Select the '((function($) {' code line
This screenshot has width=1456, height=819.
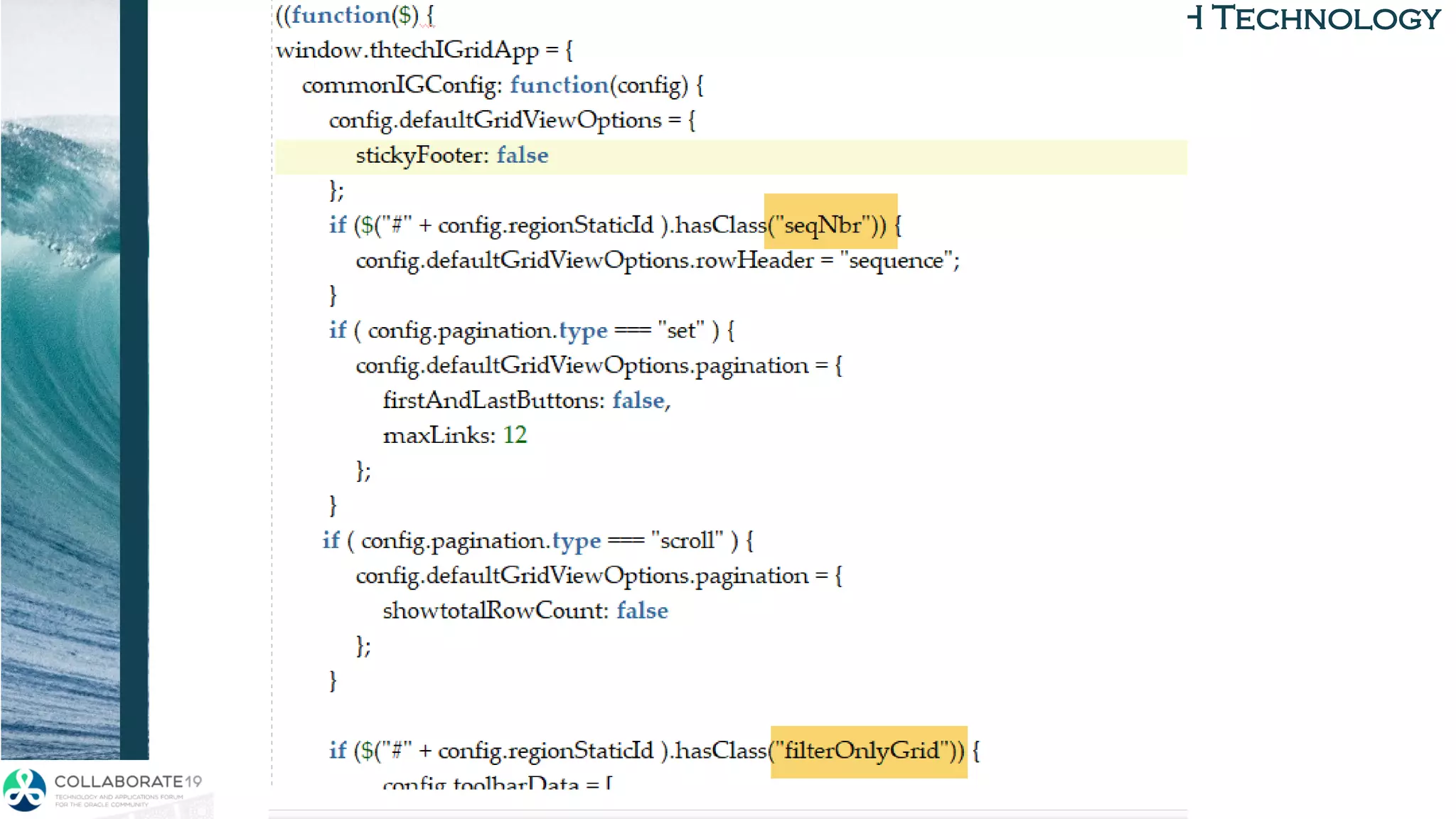tap(355, 15)
